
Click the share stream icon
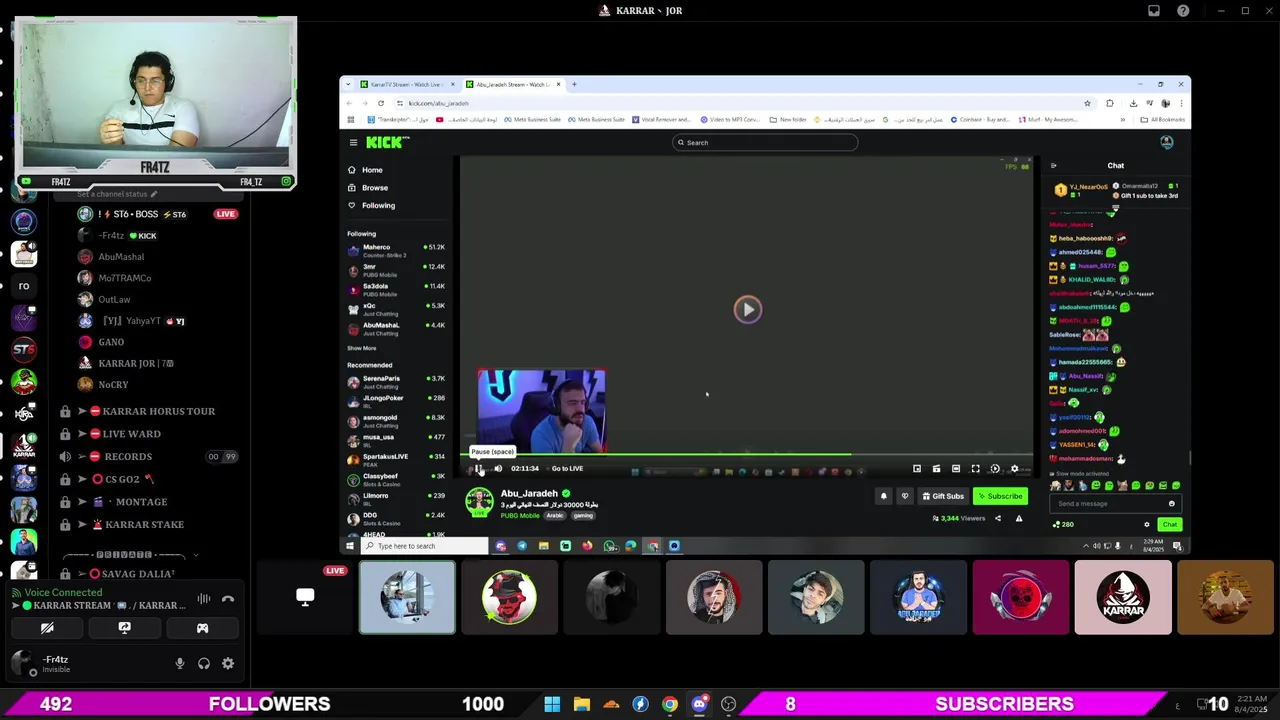point(997,518)
